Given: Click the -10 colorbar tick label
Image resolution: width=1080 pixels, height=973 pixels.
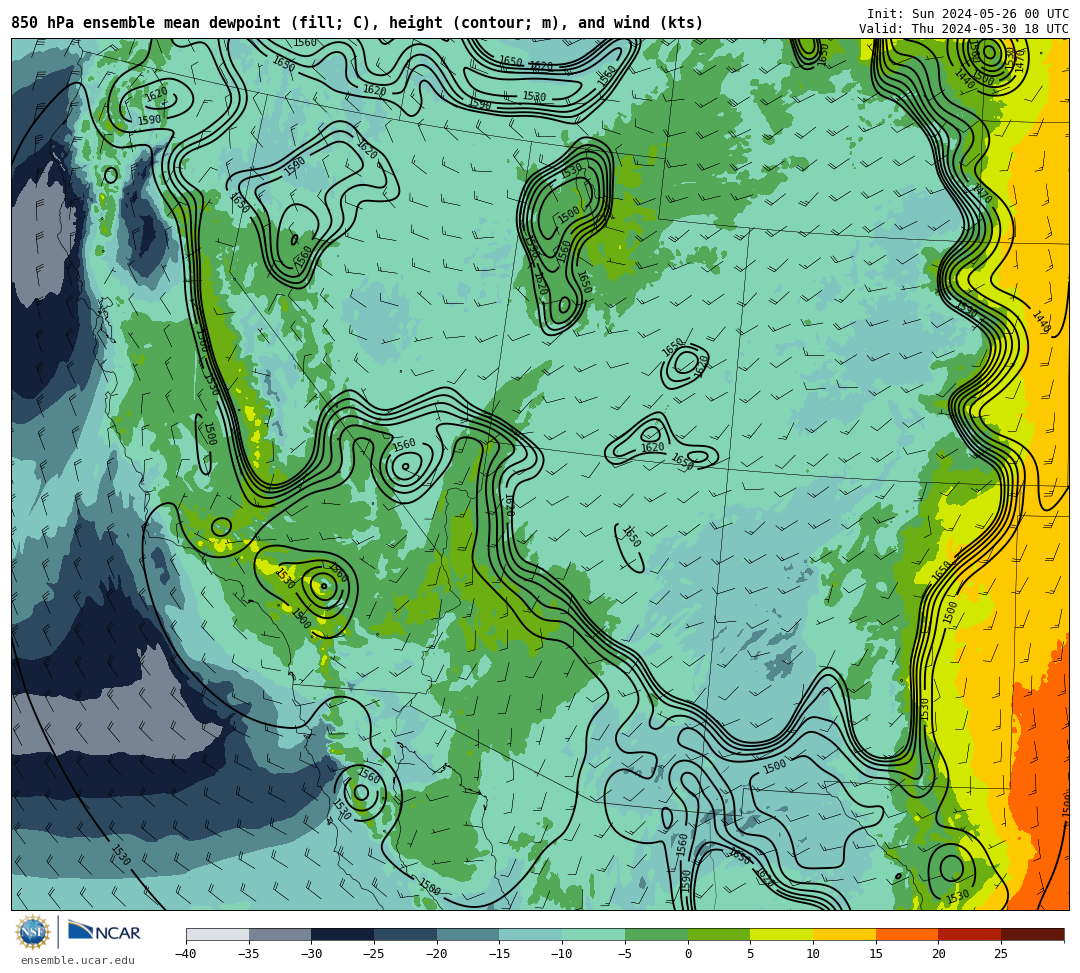Looking at the screenshot, I should 562,954.
